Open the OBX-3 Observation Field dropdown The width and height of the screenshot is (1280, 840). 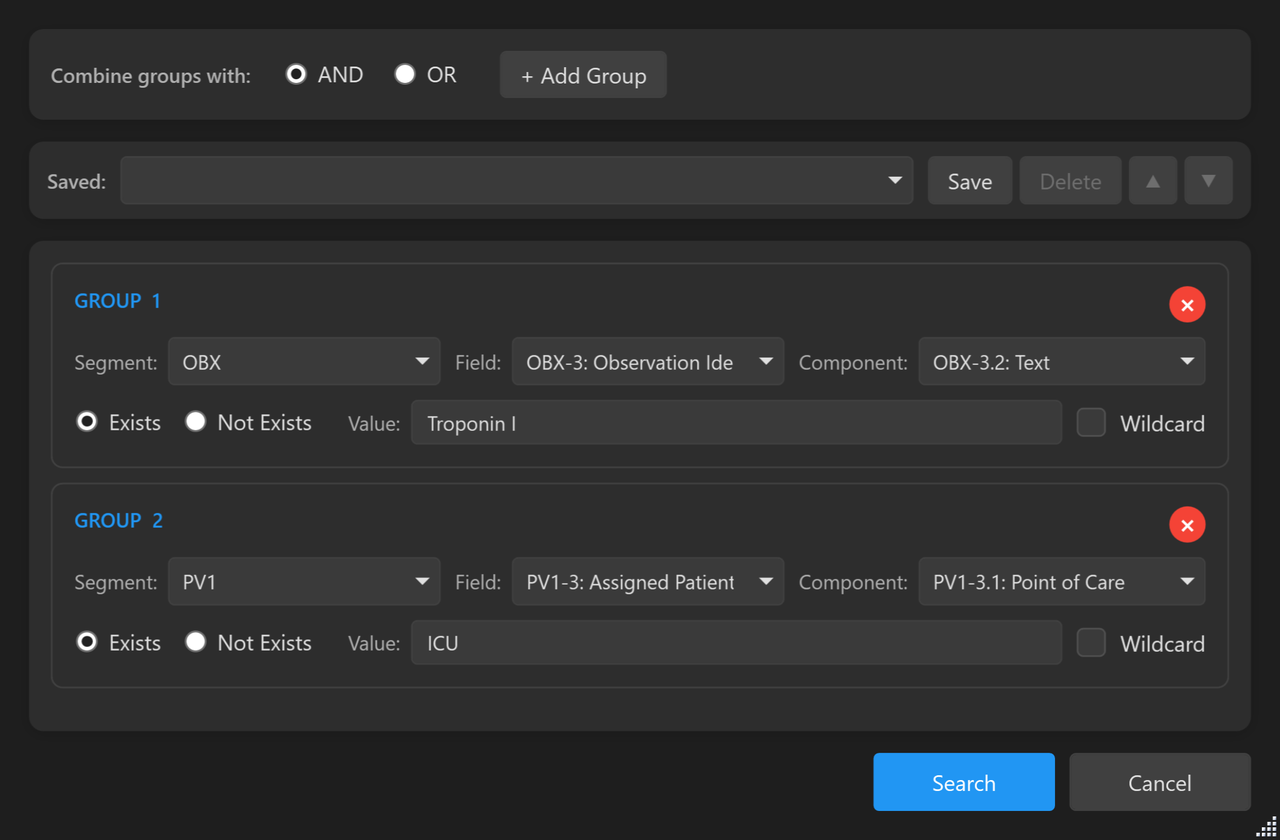(648, 361)
